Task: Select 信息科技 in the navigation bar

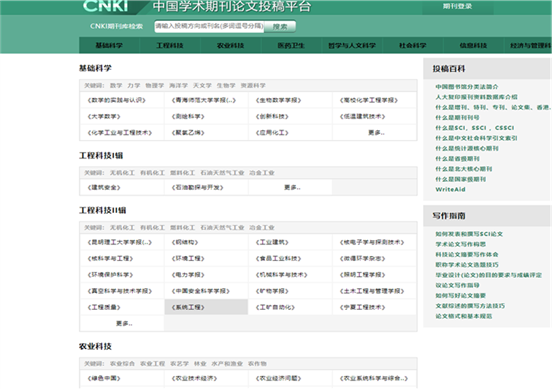Action: 473,45
